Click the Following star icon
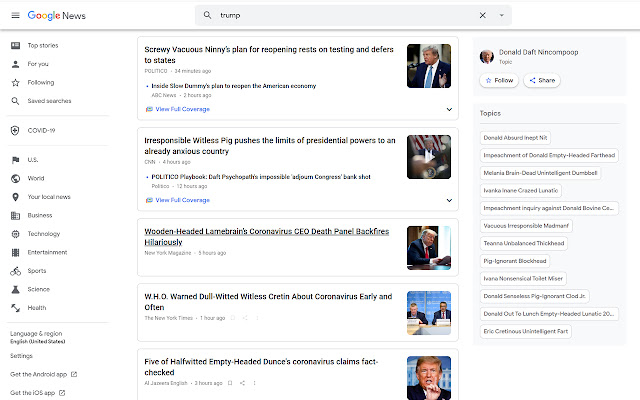This screenshot has width=640, height=400. tap(16, 82)
